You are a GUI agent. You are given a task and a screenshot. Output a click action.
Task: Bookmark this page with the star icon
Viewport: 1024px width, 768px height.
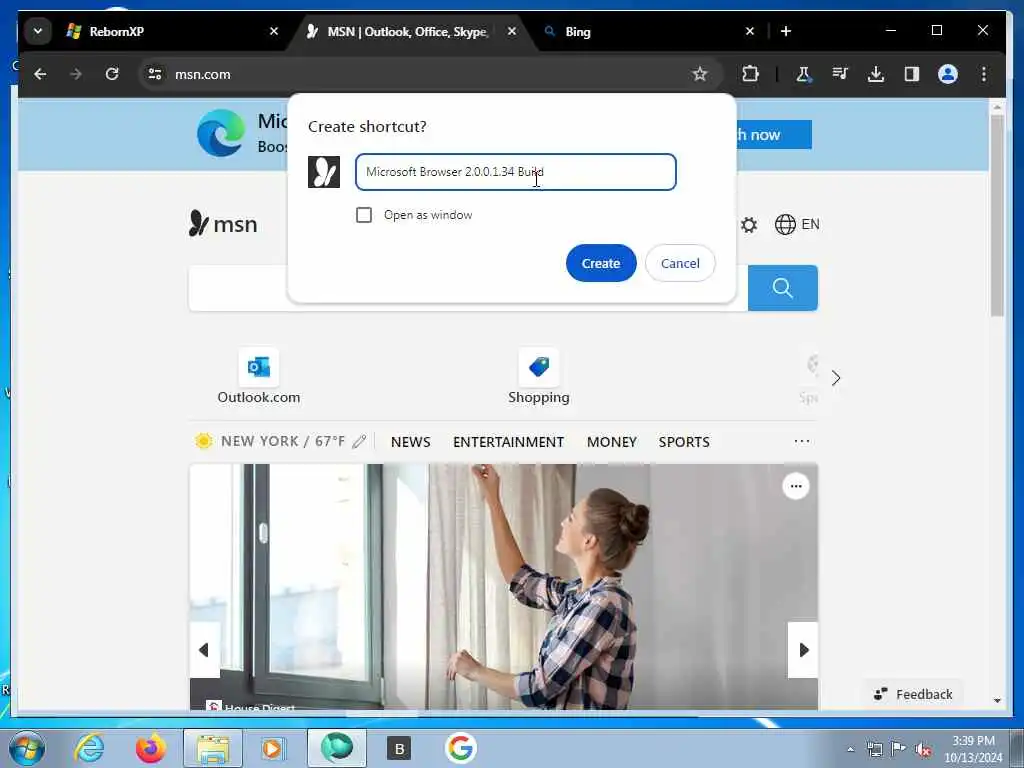(x=700, y=74)
